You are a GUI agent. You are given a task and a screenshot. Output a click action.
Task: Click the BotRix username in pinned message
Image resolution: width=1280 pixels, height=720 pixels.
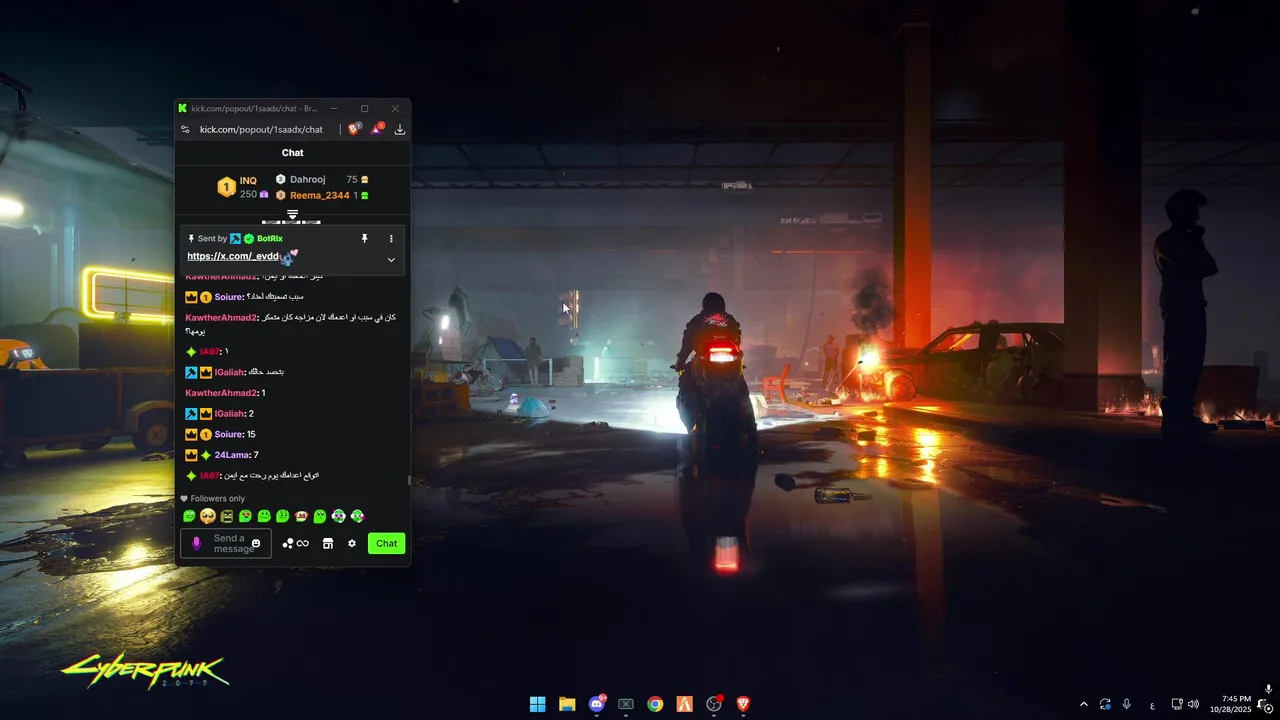270,238
